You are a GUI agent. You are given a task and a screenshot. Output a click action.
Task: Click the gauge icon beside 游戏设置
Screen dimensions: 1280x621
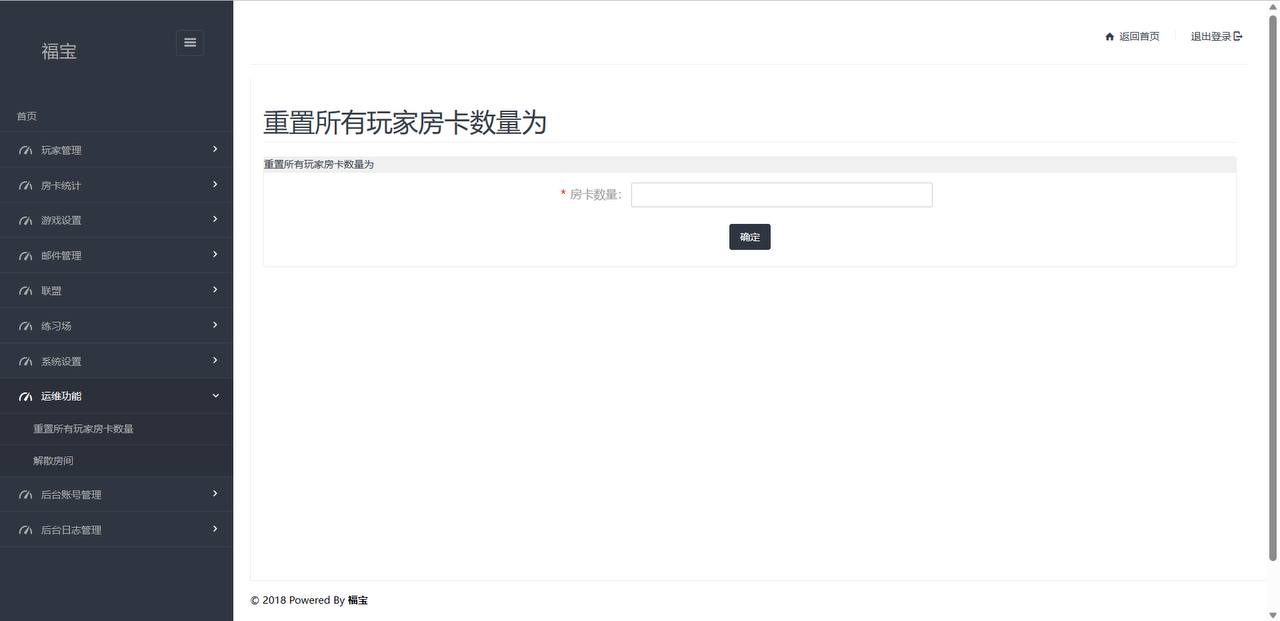(26, 221)
